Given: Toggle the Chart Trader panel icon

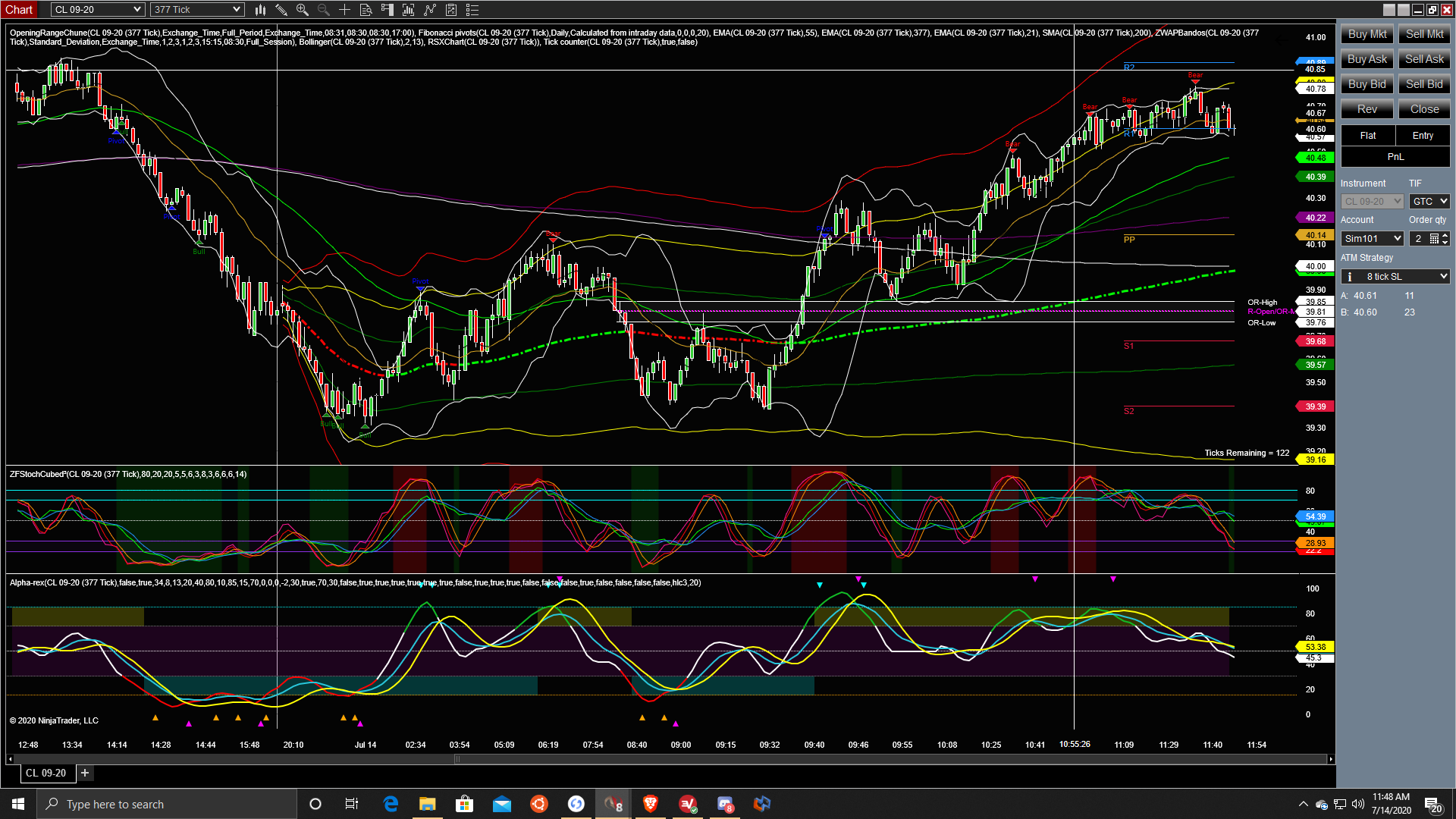Looking at the screenshot, I should pyautogui.click(x=388, y=10).
